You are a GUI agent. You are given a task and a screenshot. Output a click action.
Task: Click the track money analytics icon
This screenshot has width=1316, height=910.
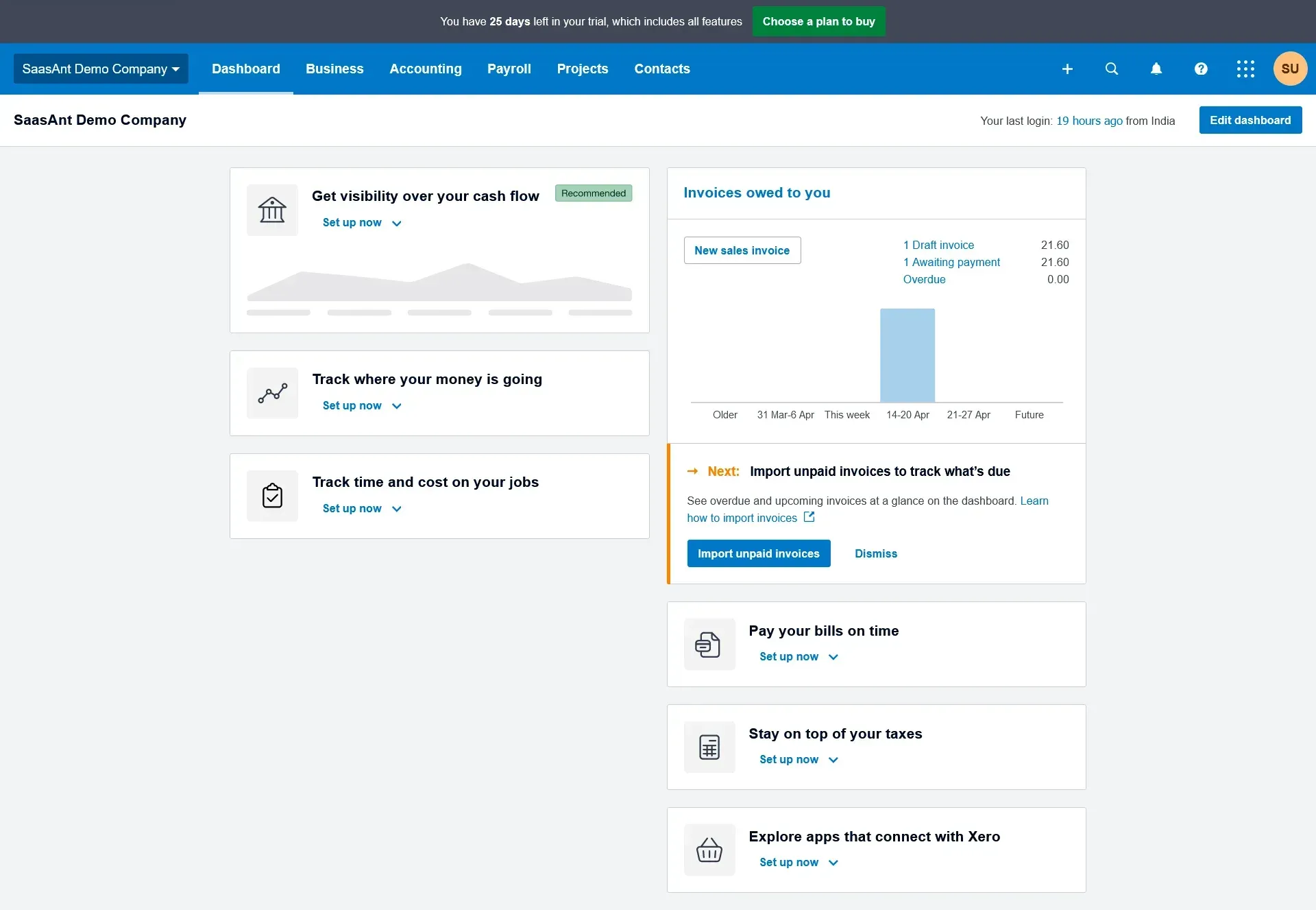[272, 392]
